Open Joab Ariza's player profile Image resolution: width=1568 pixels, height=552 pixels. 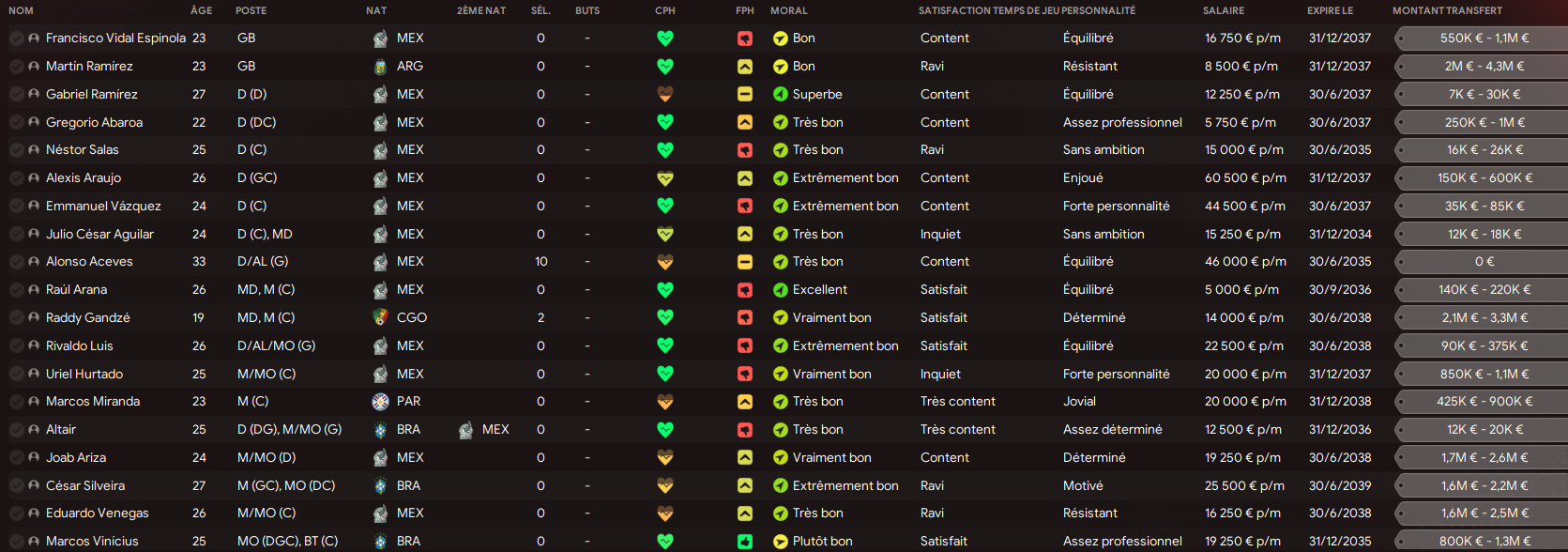tap(76, 457)
